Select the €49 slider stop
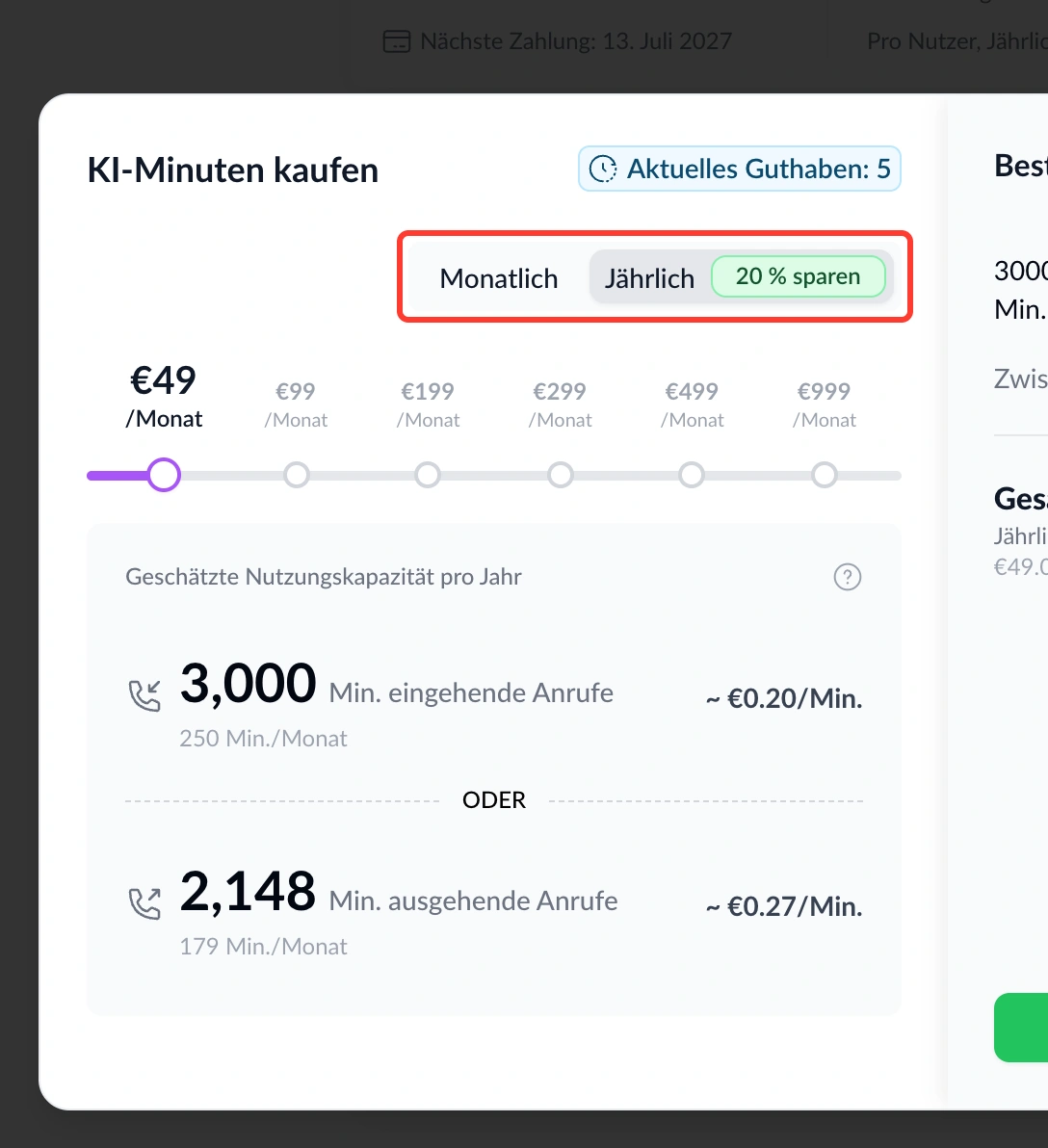 (164, 475)
